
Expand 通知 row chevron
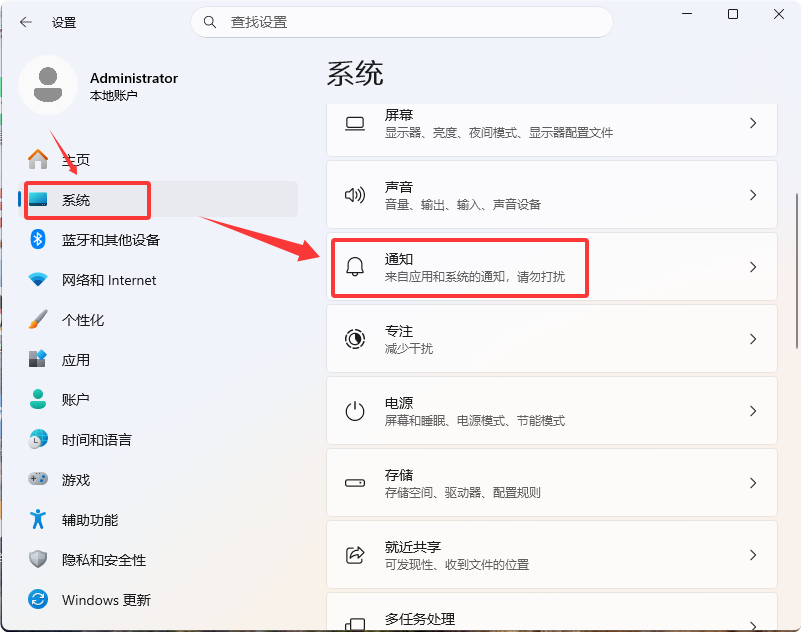click(x=752, y=267)
